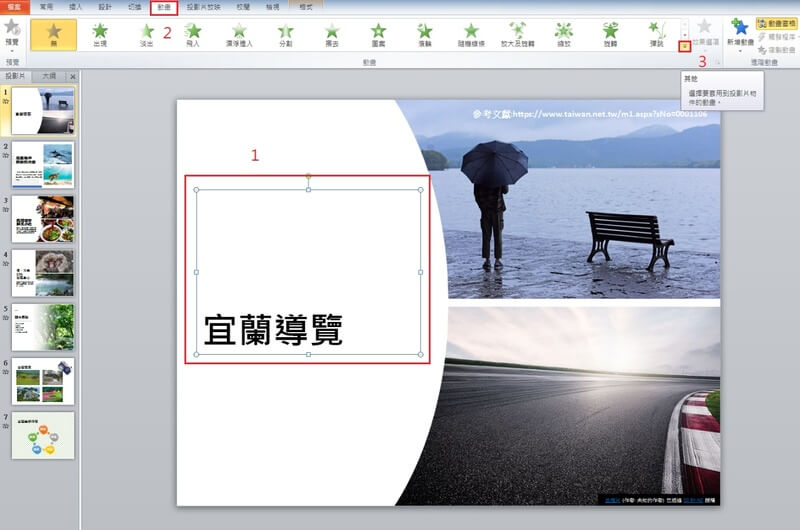Switch to the 切換 (Transitions) ribbon tab
This screenshot has width=800, height=530.
[135, 7]
